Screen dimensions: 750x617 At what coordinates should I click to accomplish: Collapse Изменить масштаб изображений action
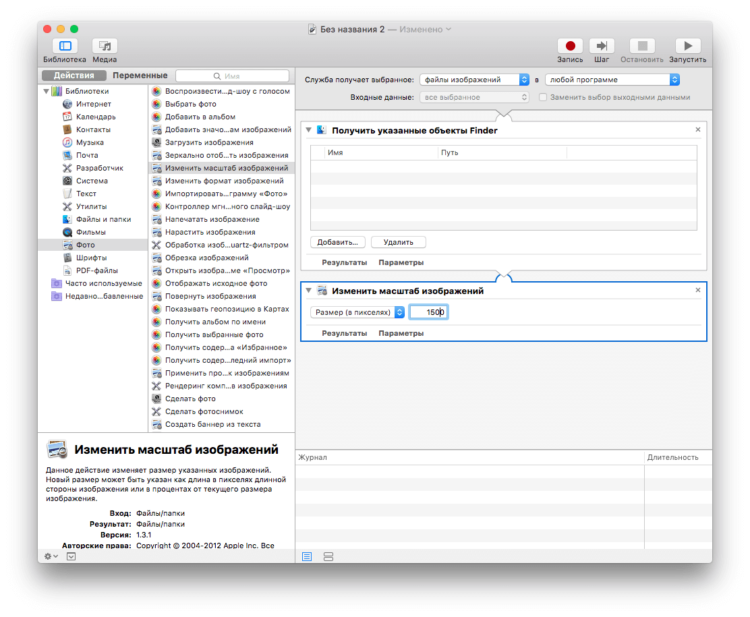pyautogui.click(x=309, y=290)
